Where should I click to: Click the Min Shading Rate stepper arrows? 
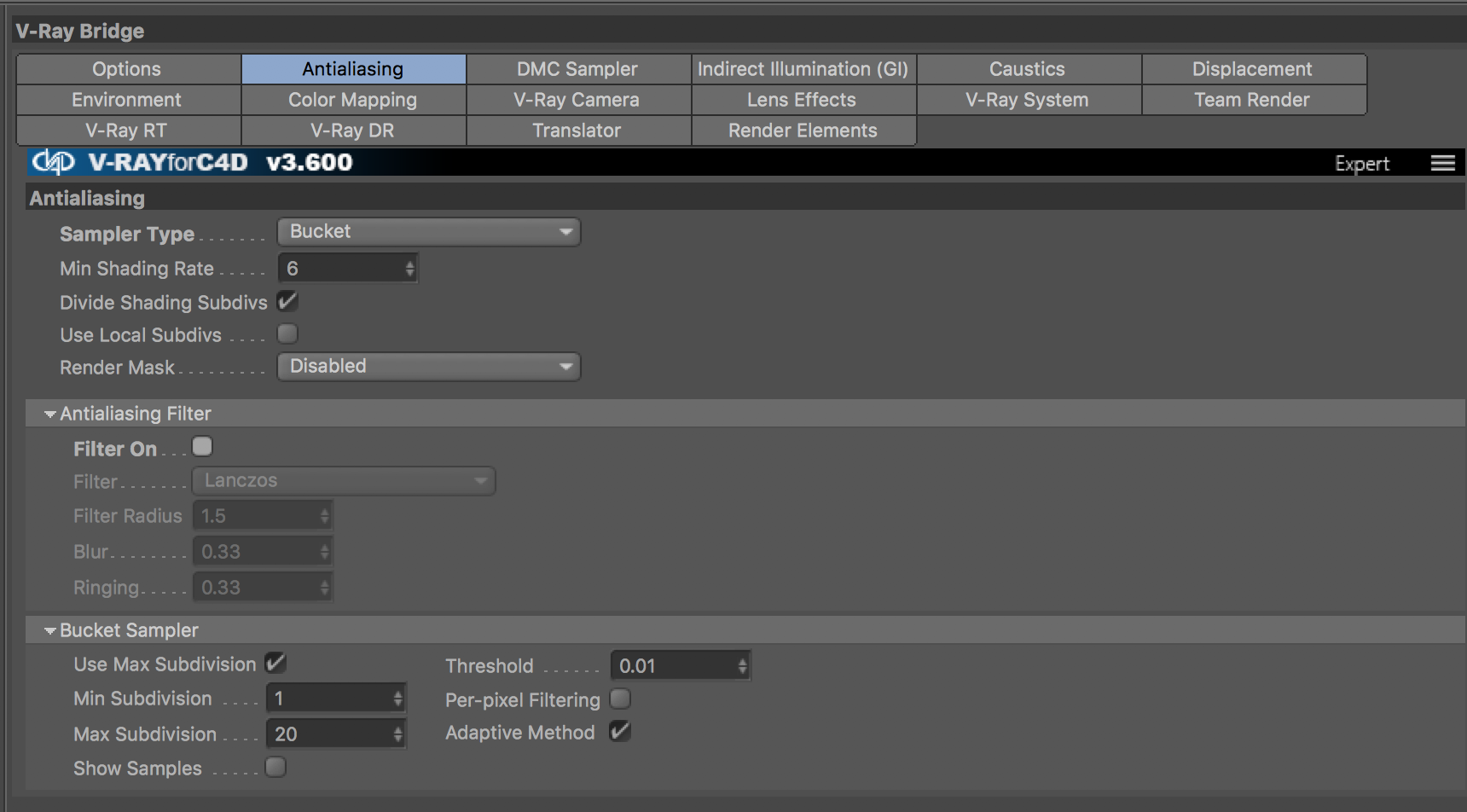[410, 269]
